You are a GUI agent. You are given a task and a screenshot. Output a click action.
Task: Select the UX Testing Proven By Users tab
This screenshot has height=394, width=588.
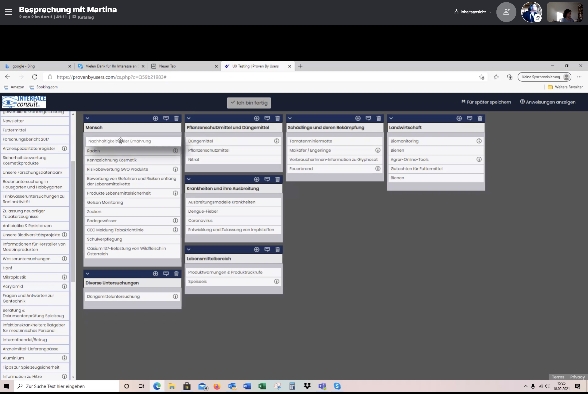(257, 66)
